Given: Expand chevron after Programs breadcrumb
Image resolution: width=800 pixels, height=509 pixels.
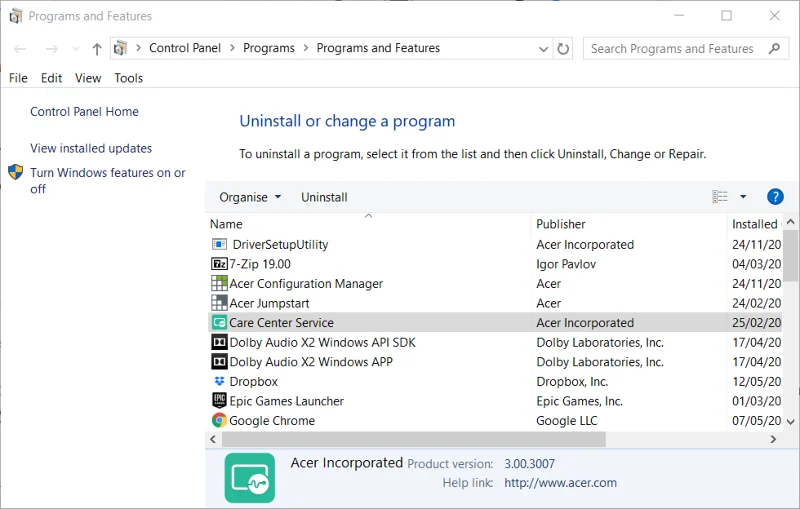Looking at the screenshot, I should point(306,48).
